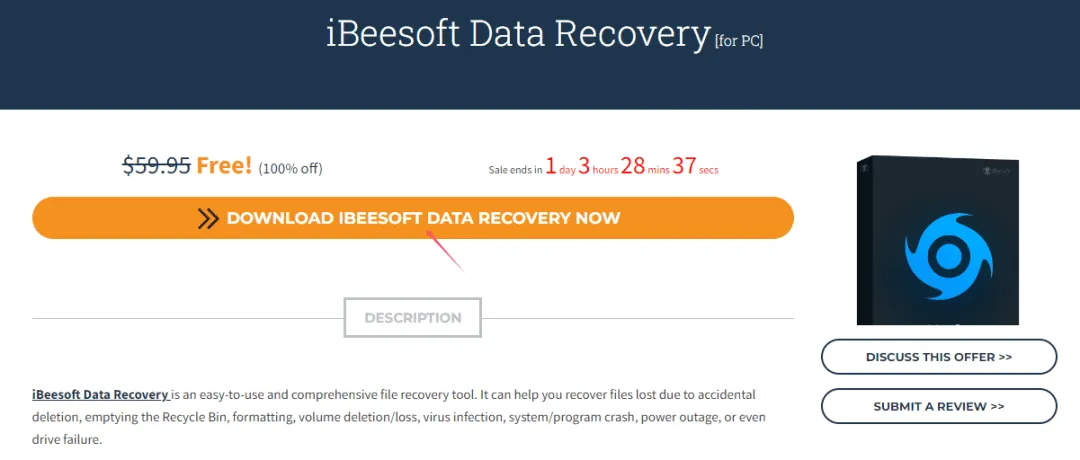
Task: Download iBeesoft Data Recovery Now
Action: (x=413, y=218)
